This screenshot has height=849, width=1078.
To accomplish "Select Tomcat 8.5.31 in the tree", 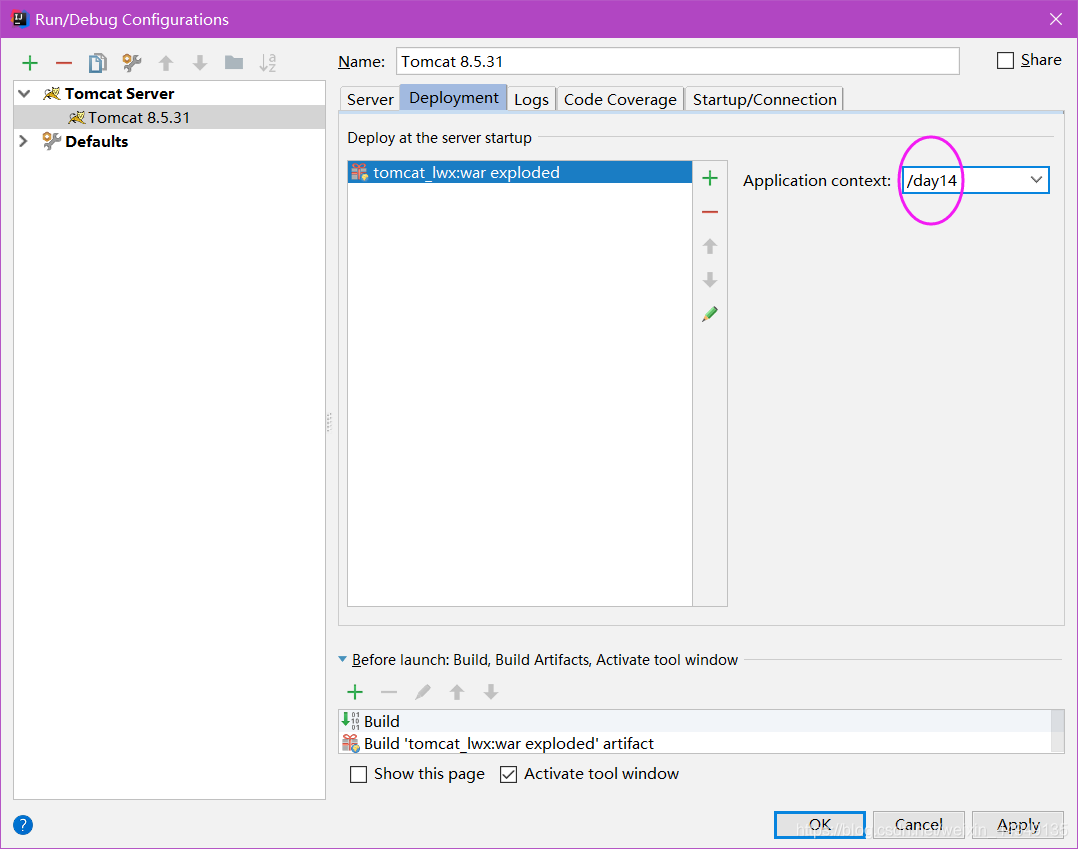I will coord(169,118).
